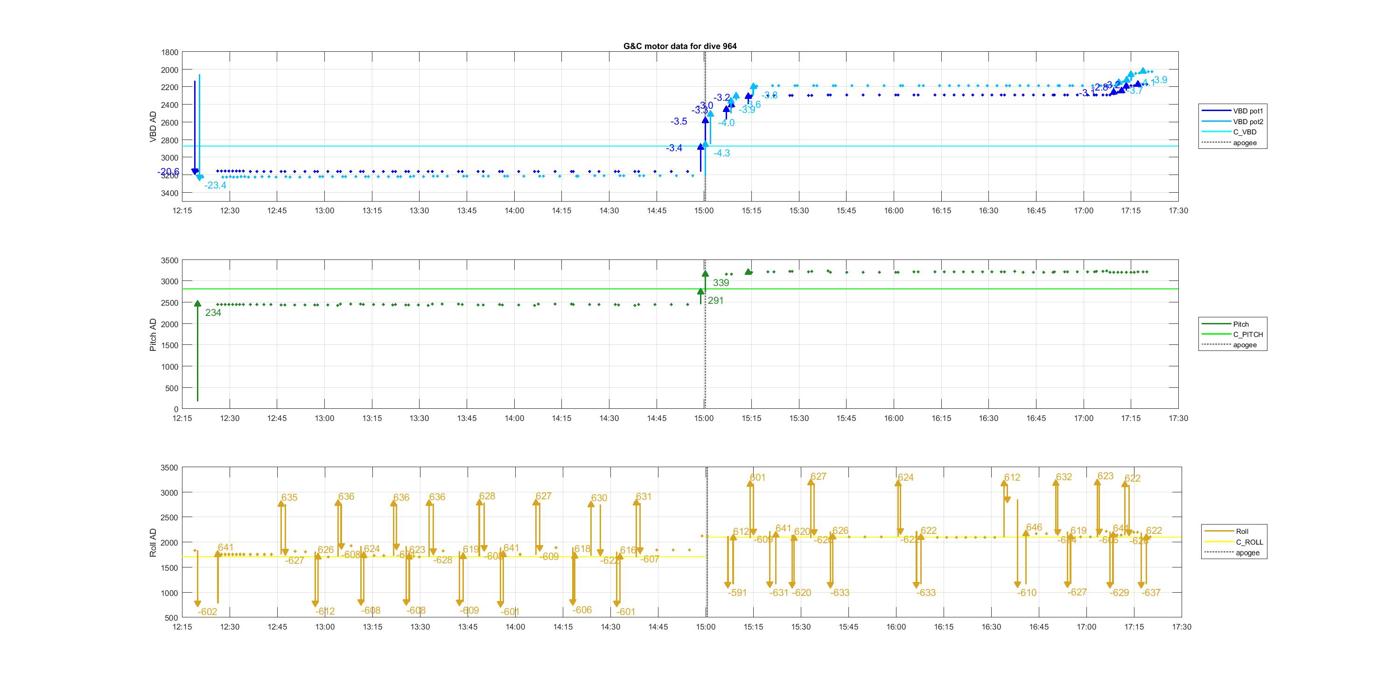Click the '-610' roll data label
The image size is (1400, 693).
tap(1027, 593)
